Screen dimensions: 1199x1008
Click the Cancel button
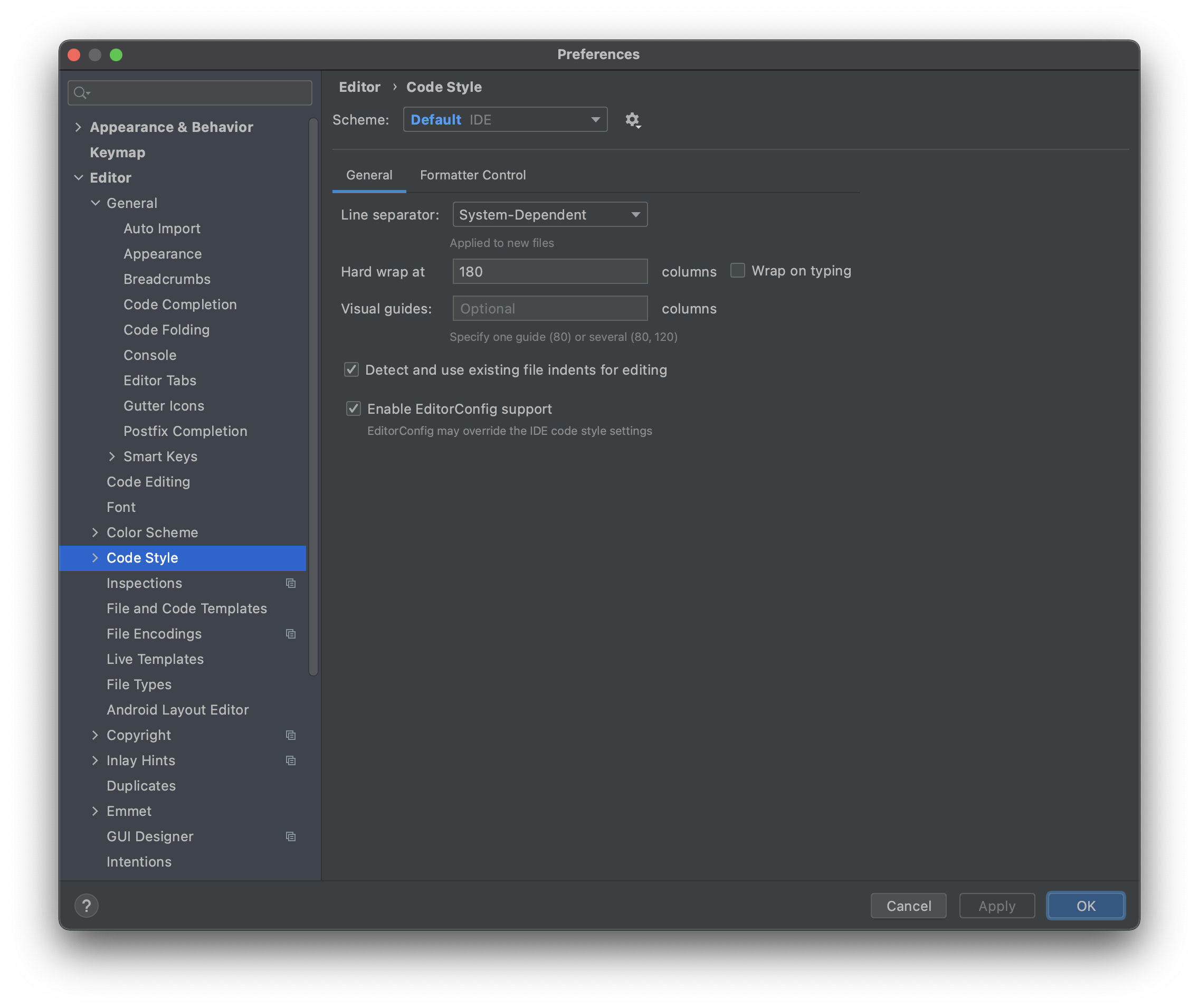click(x=908, y=906)
